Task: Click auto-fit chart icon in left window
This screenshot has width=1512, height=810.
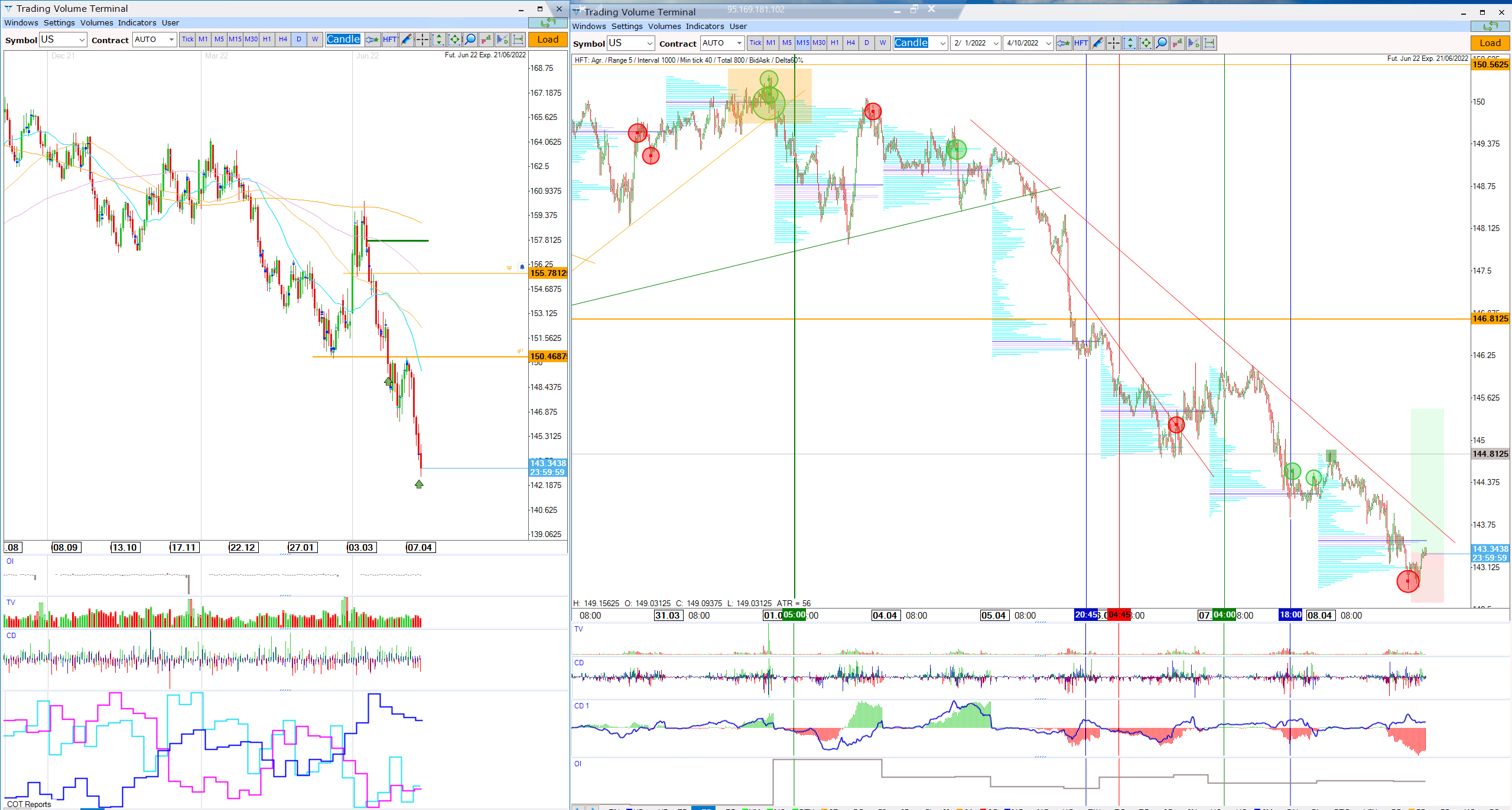Action: 454,40
